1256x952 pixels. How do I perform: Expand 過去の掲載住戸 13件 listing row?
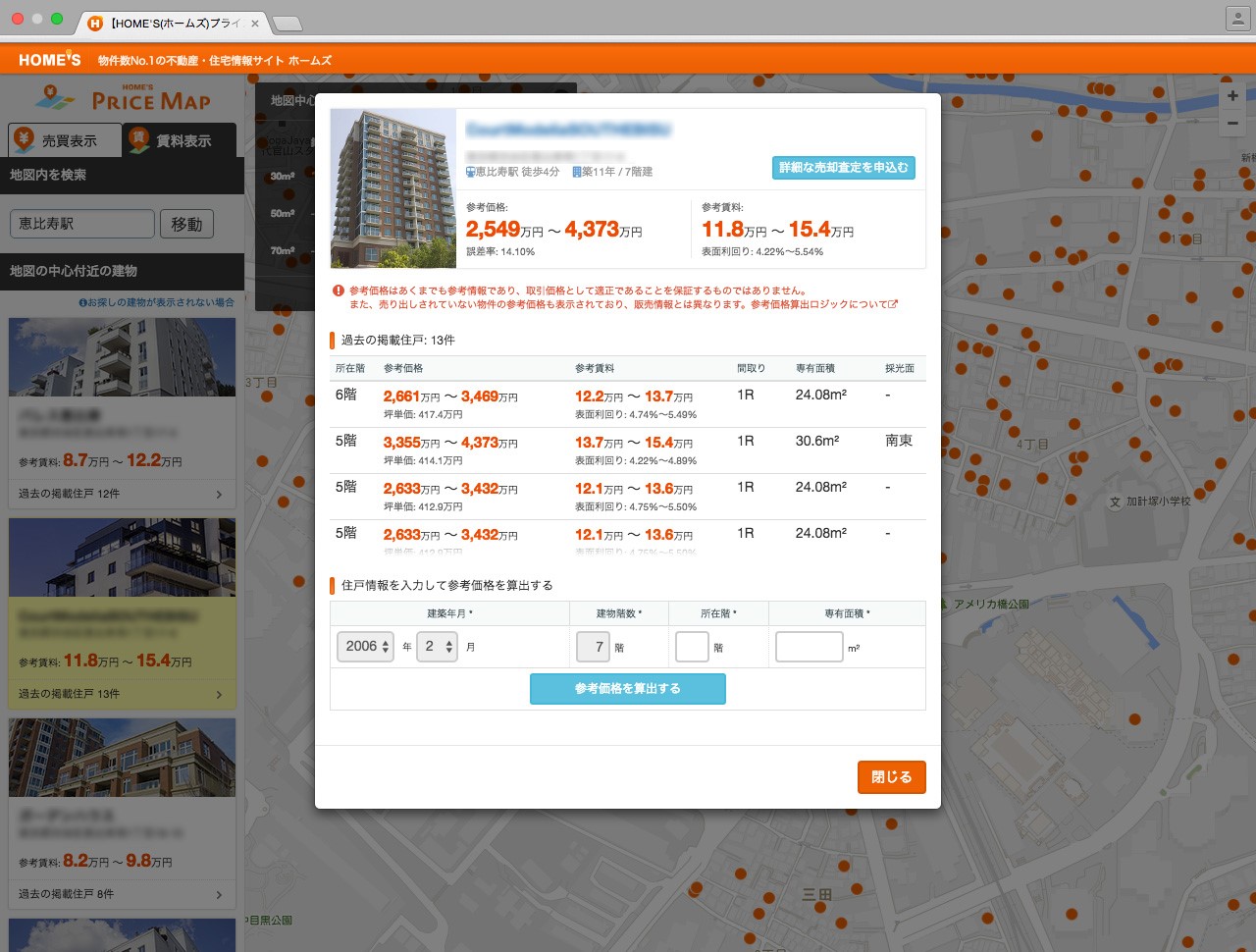[122, 694]
